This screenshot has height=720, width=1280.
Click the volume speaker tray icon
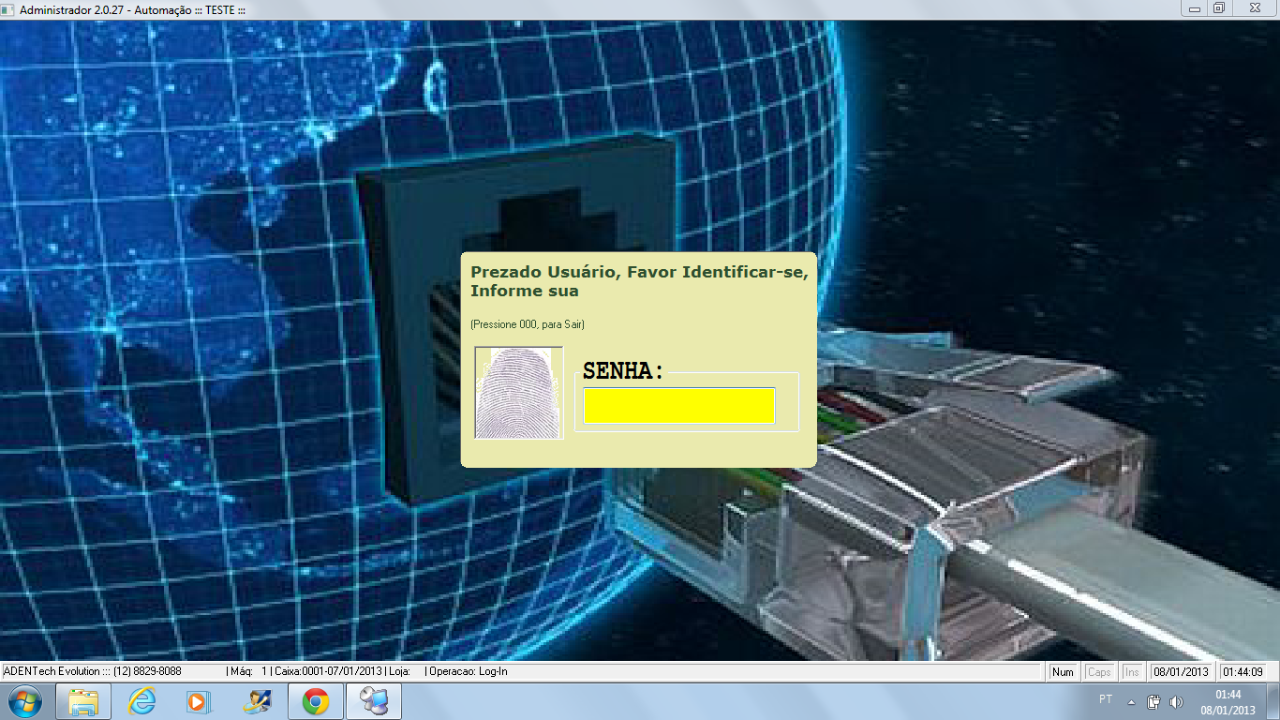pos(1176,702)
